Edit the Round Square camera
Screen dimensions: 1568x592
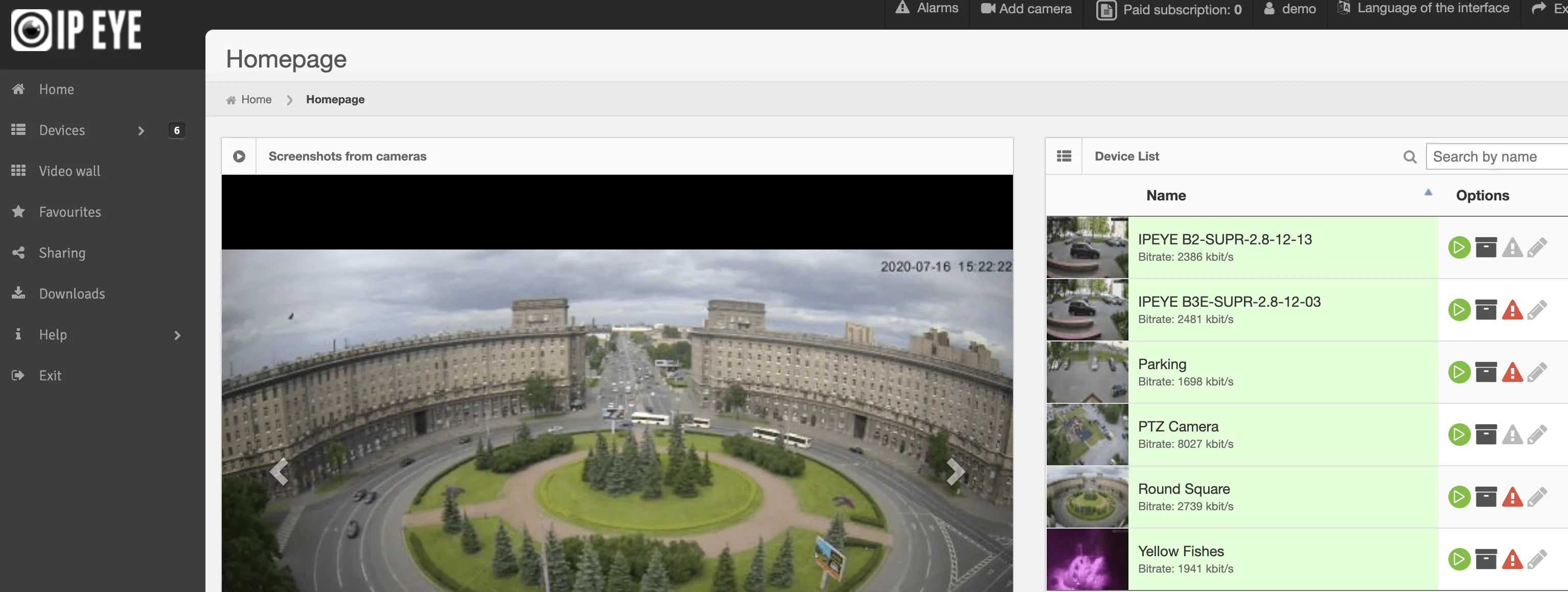pos(1537,497)
